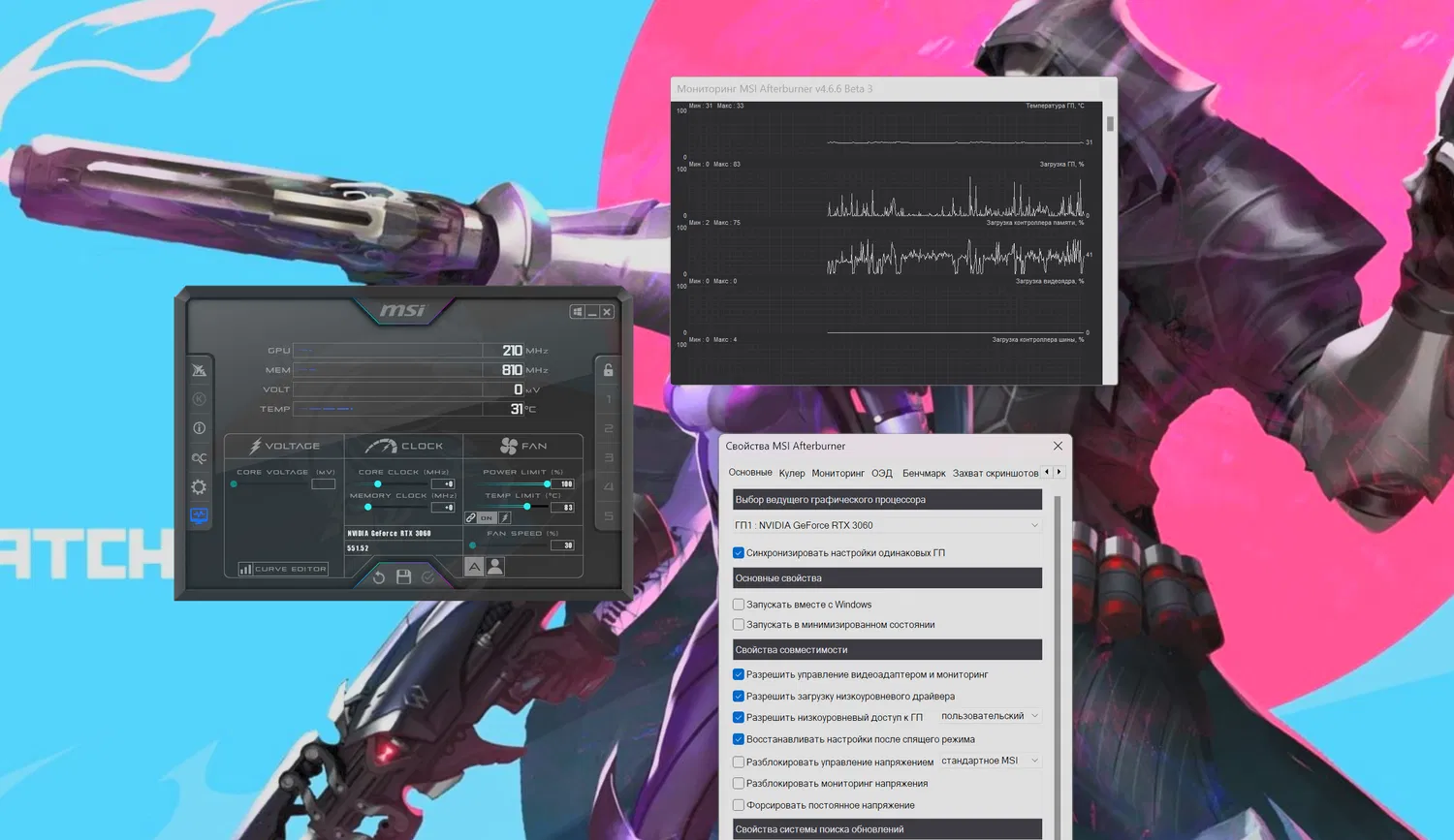Click the lightning priority icon beside ON
The image size is (1454, 840).
point(505,517)
